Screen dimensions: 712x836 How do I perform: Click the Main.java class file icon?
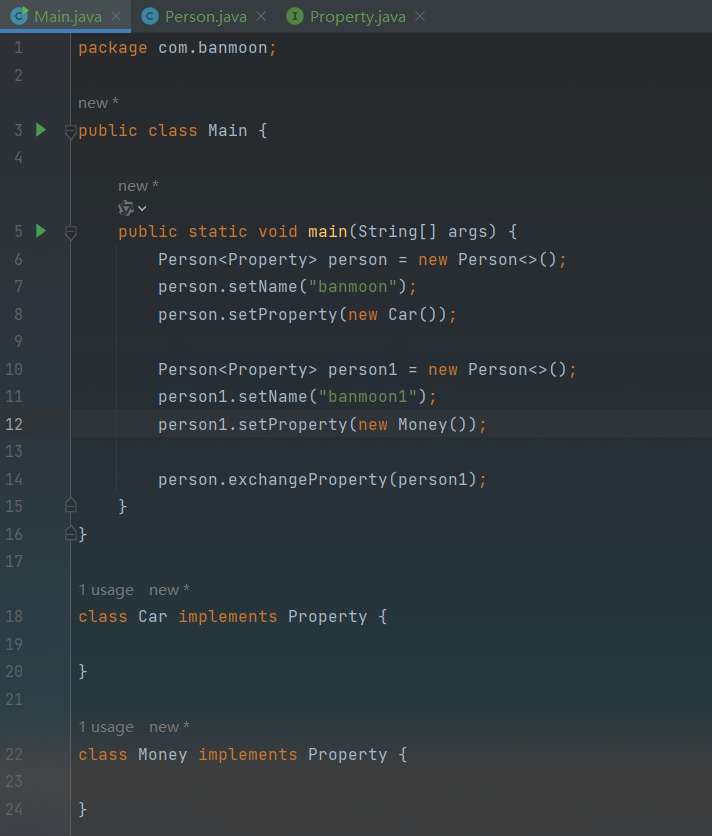[x=20, y=16]
